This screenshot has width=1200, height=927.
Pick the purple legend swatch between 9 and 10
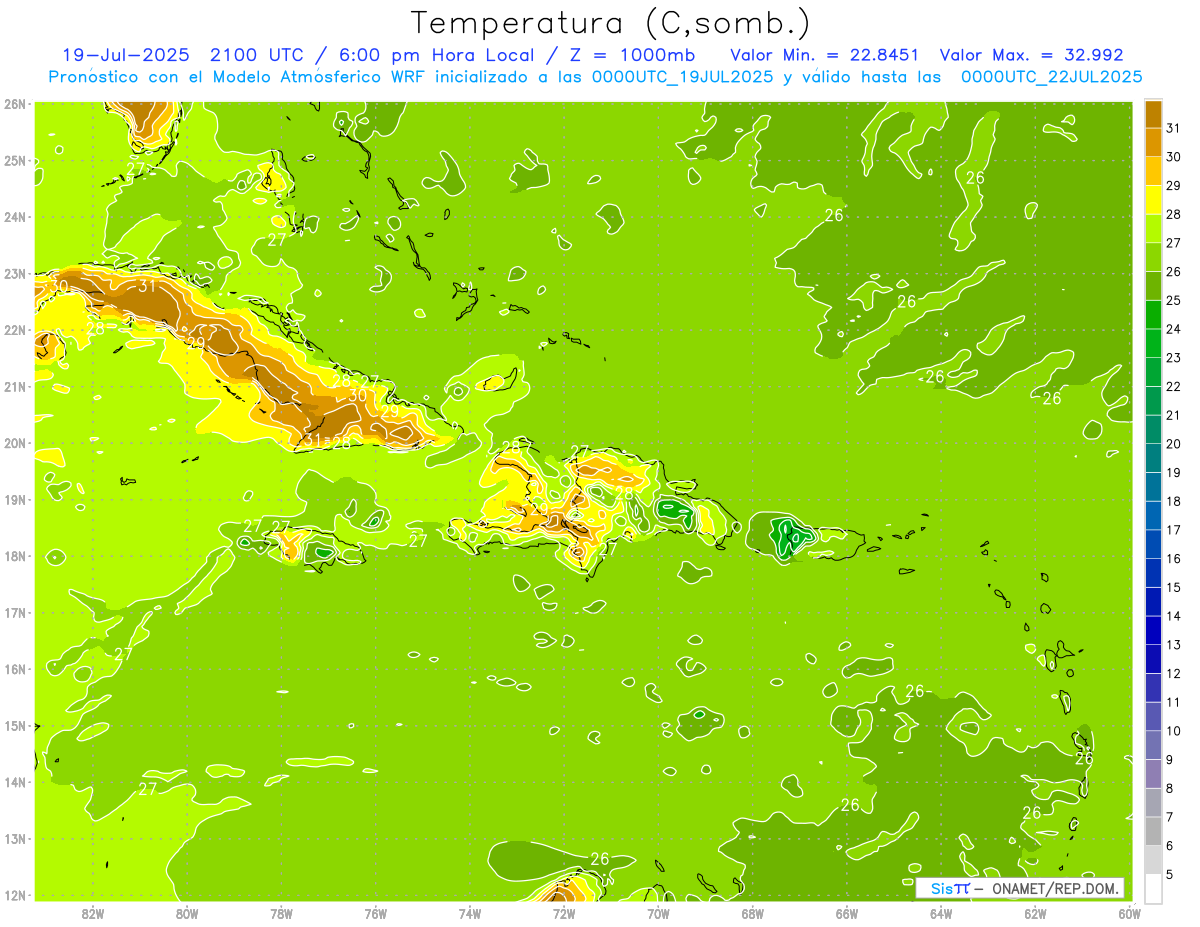tap(1154, 745)
